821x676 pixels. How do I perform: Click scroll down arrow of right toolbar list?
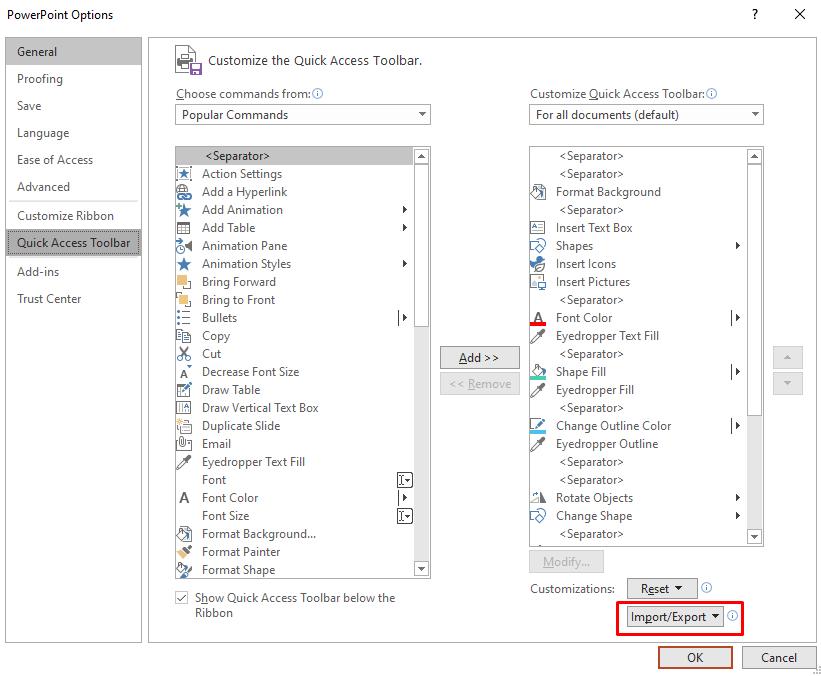[x=754, y=536]
